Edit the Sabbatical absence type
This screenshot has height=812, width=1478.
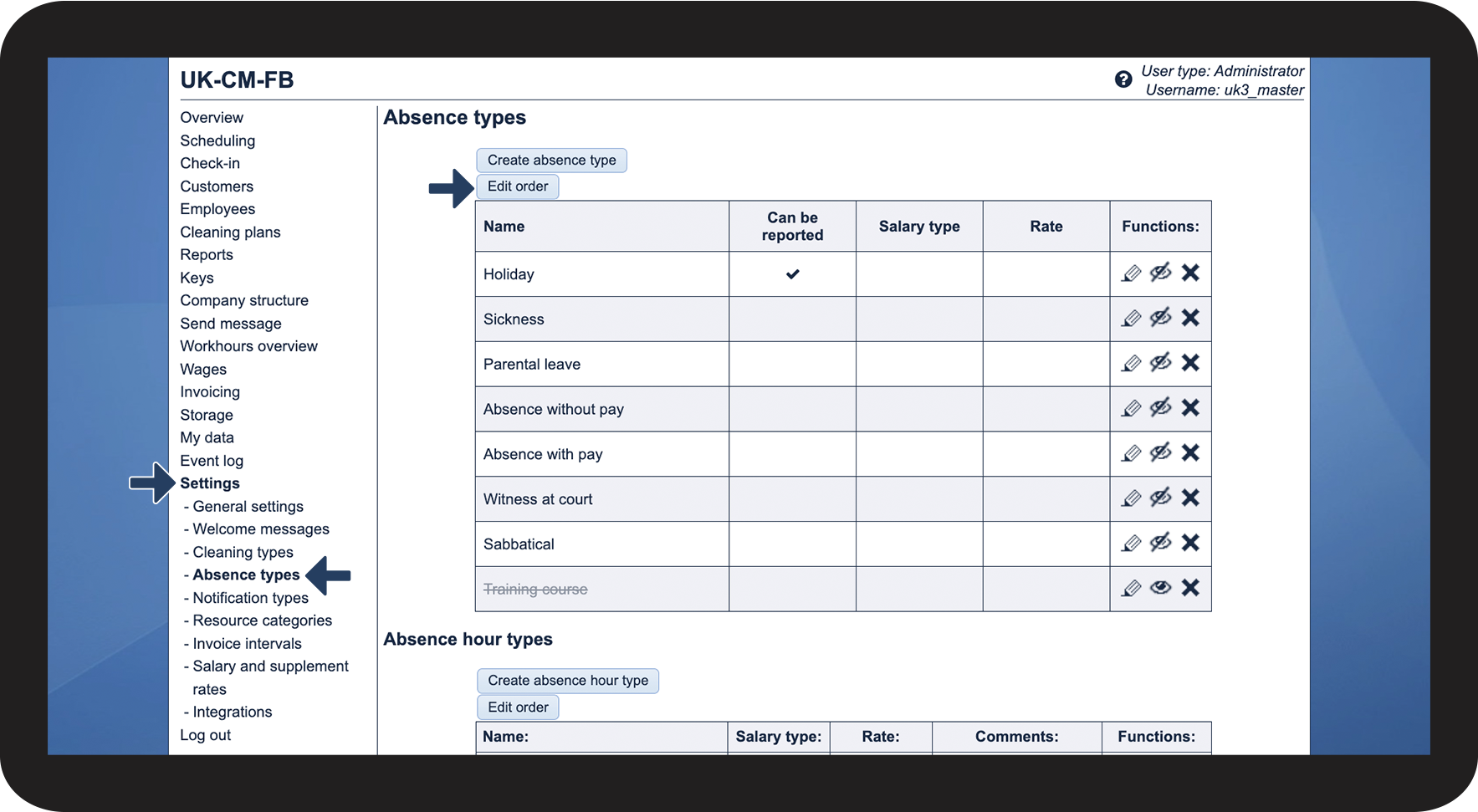click(1131, 543)
